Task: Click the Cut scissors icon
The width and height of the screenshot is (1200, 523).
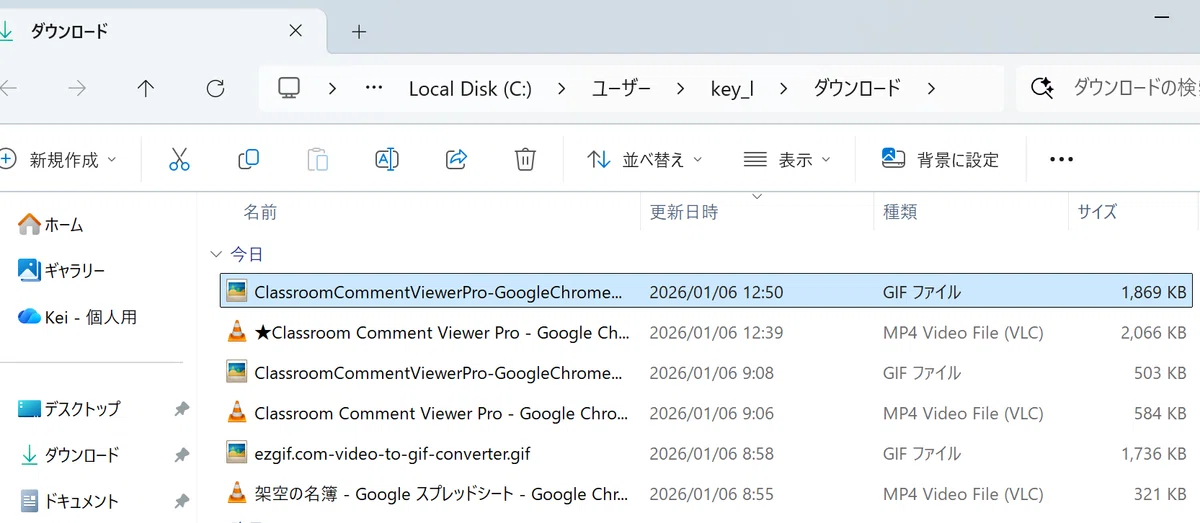Action: 179,159
